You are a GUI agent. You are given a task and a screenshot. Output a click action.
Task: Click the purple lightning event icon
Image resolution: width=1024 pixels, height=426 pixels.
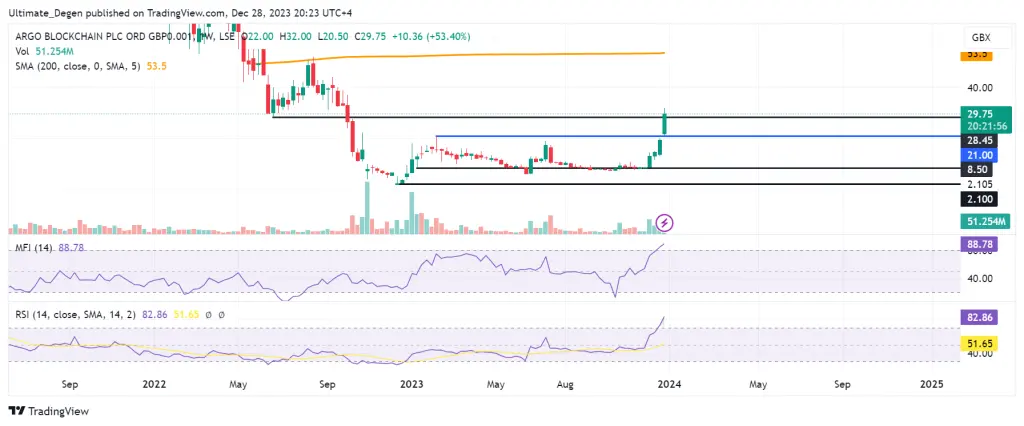pos(664,223)
